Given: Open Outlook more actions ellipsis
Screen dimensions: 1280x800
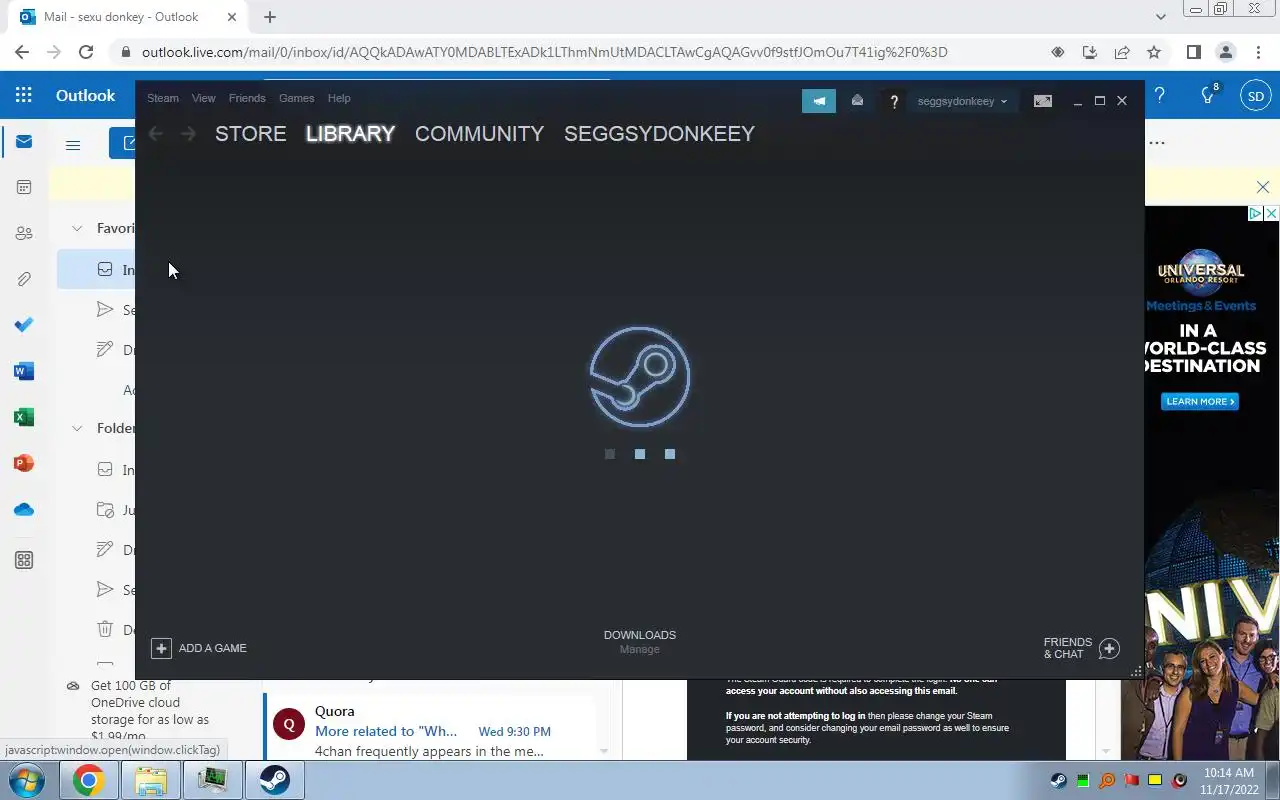Looking at the screenshot, I should tap(1157, 143).
